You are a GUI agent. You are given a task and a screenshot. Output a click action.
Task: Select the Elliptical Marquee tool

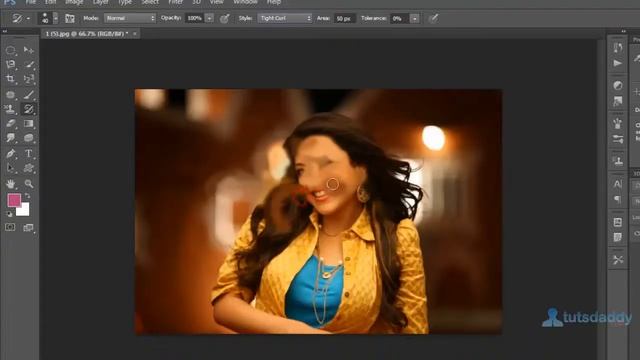(11, 50)
